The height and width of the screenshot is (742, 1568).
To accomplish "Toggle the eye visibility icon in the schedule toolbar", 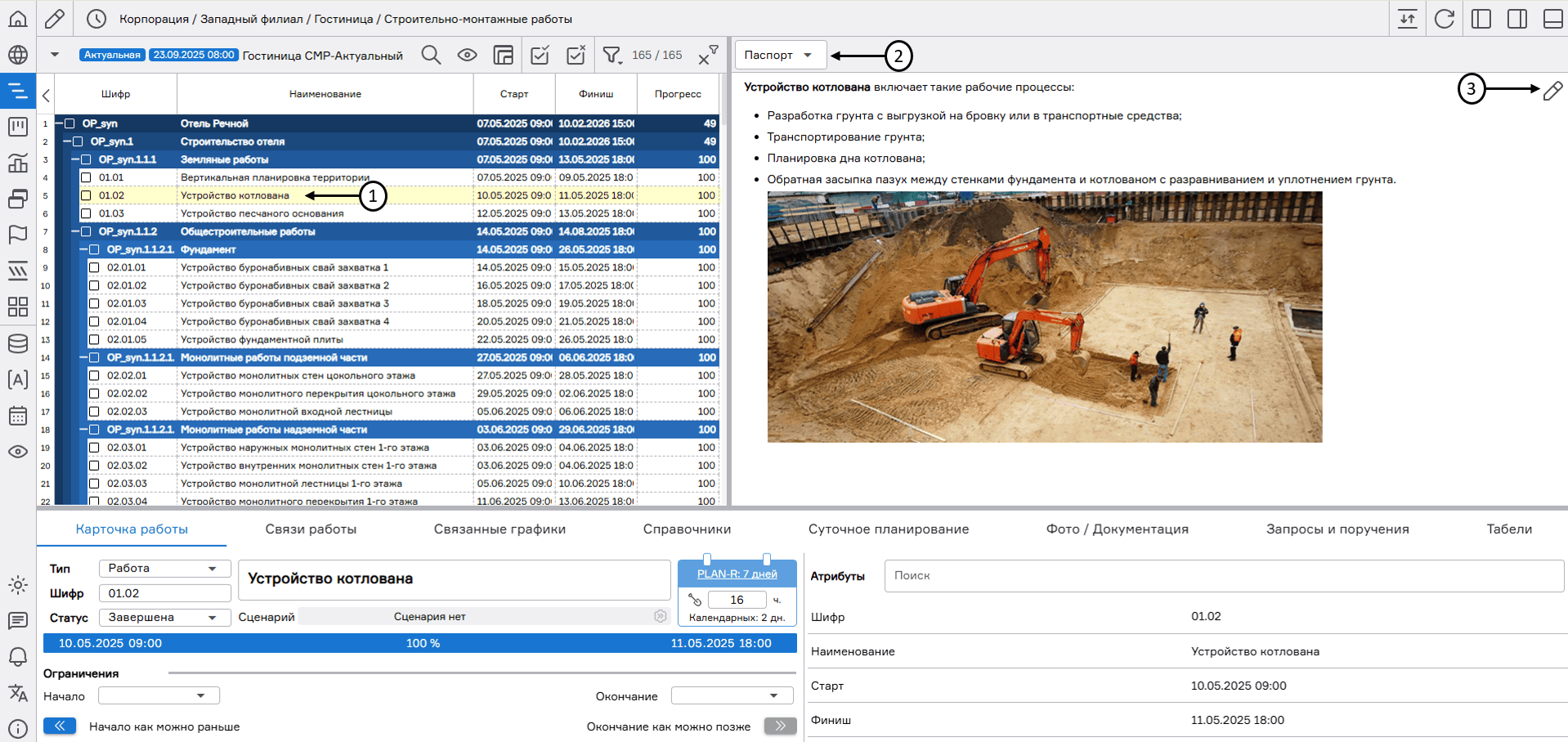I will pyautogui.click(x=467, y=55).
